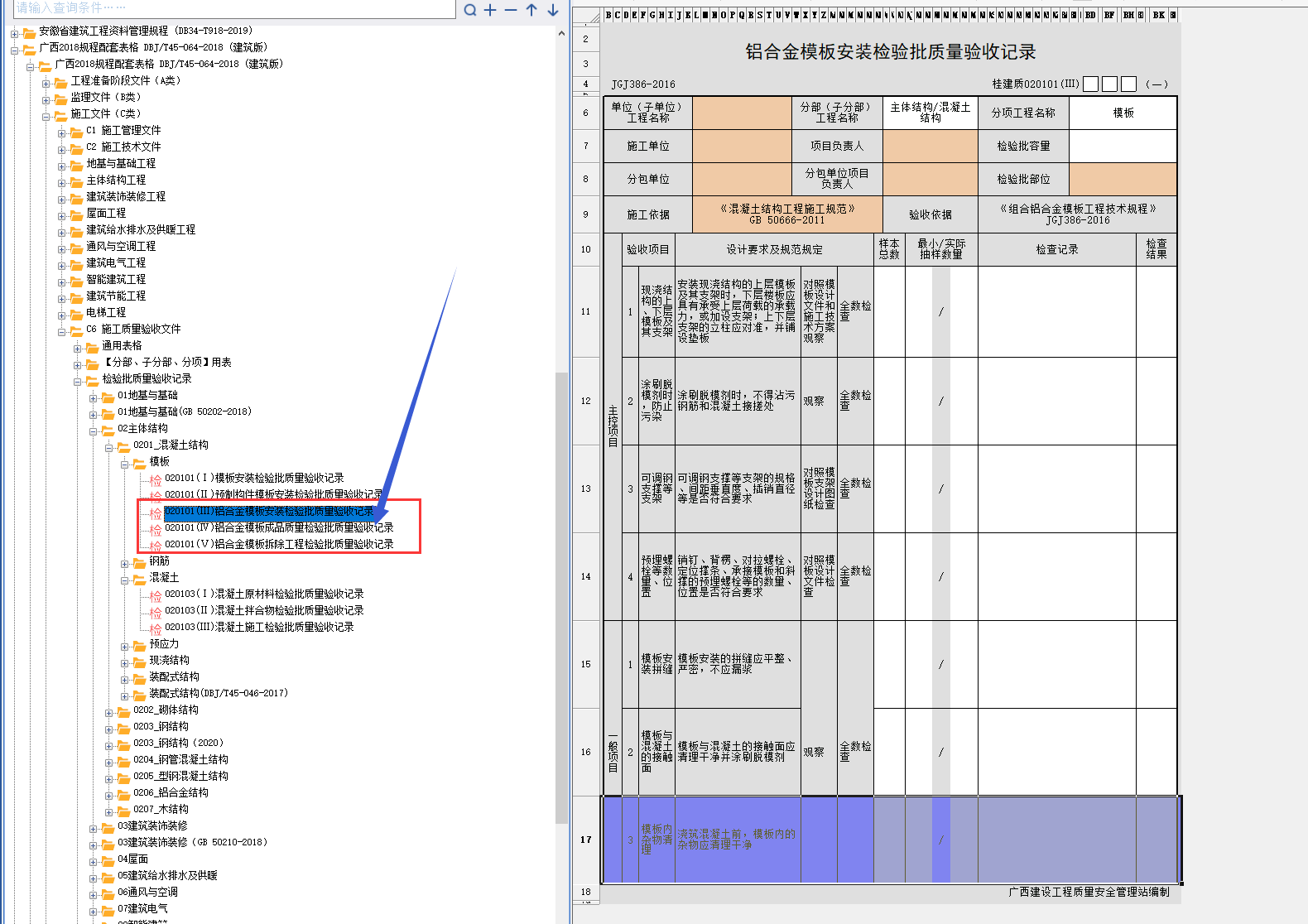Collapse the 施工文件（C类） folder node
Screen dimensions: 1308x924
(46, 117)
